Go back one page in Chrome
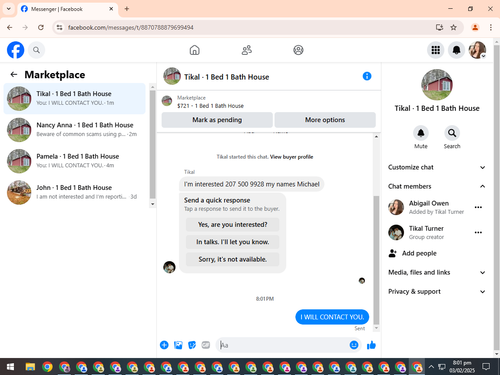500x375 pixels. pyautogui.click(x=10, y=27)
